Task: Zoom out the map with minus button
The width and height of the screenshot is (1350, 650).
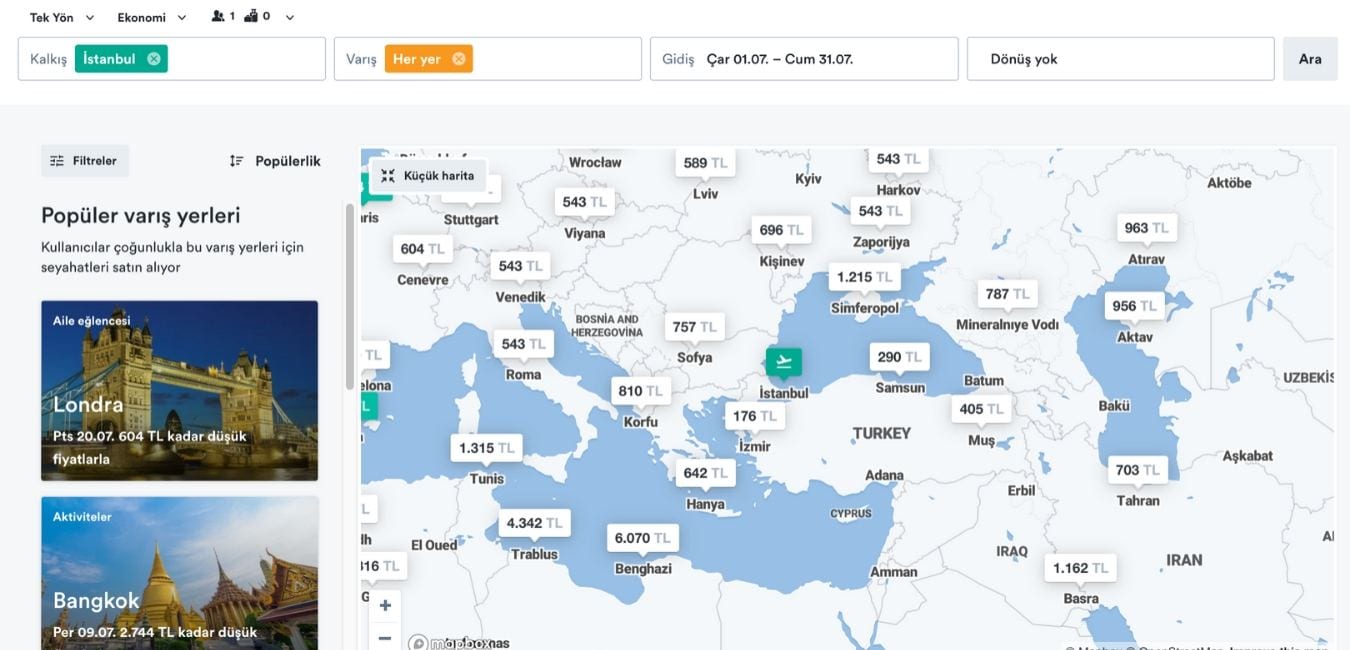Action: (385, 637)
